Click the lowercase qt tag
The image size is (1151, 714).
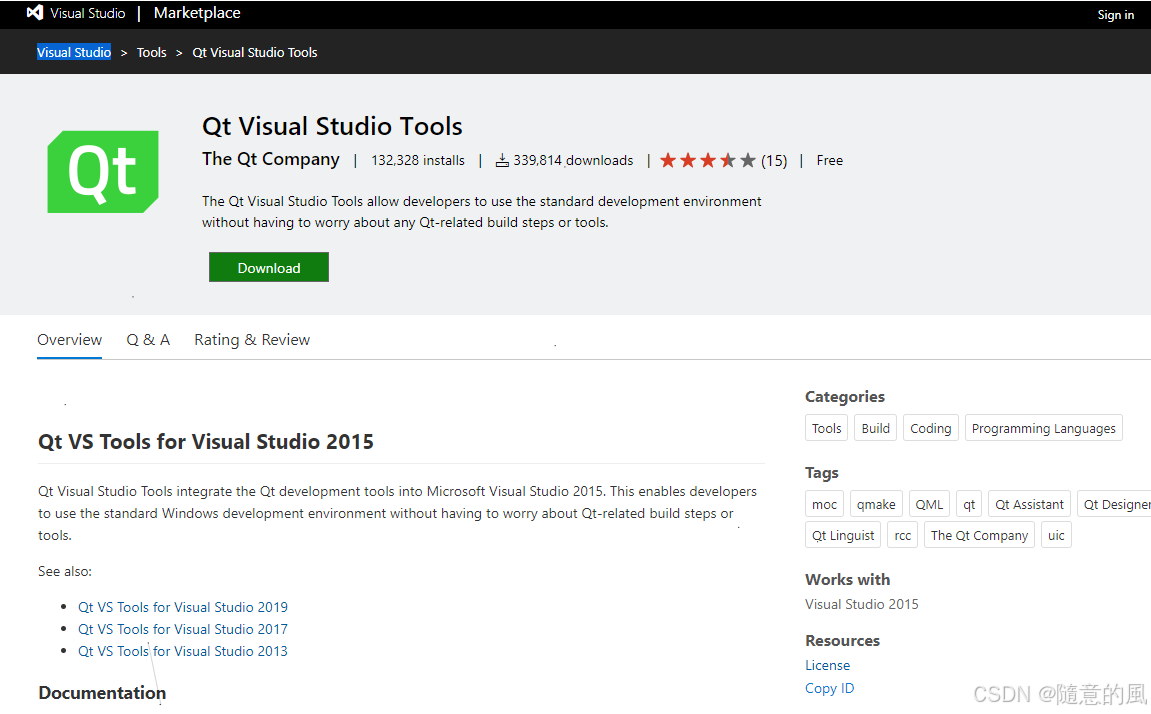(969, 504)
